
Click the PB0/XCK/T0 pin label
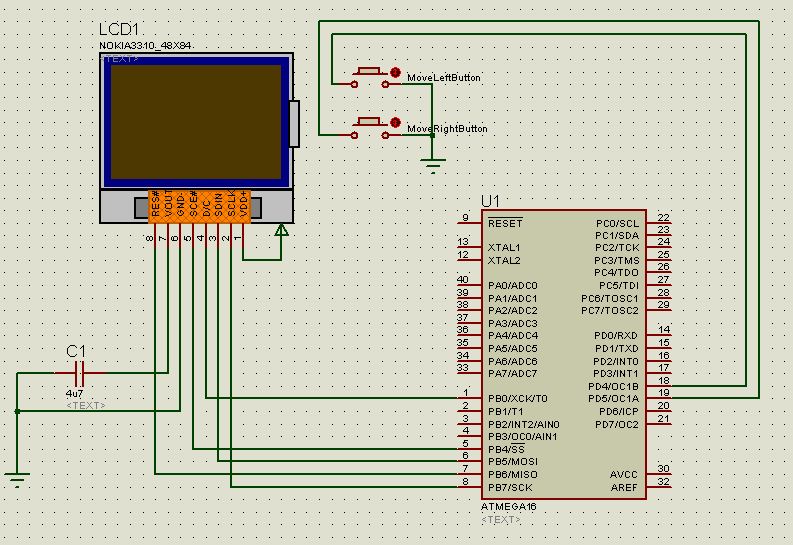(x=517, y=399)
